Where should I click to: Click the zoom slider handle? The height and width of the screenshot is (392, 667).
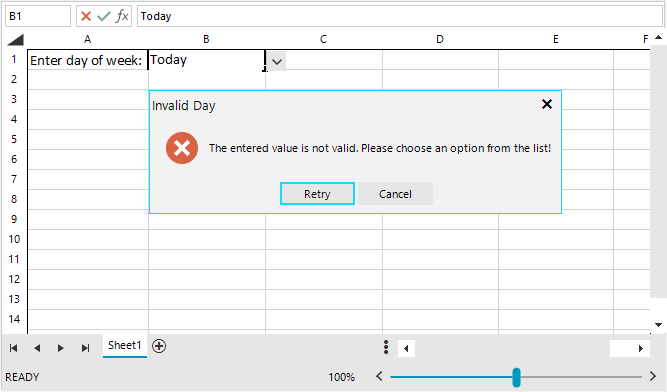click(x=516, y=377)
